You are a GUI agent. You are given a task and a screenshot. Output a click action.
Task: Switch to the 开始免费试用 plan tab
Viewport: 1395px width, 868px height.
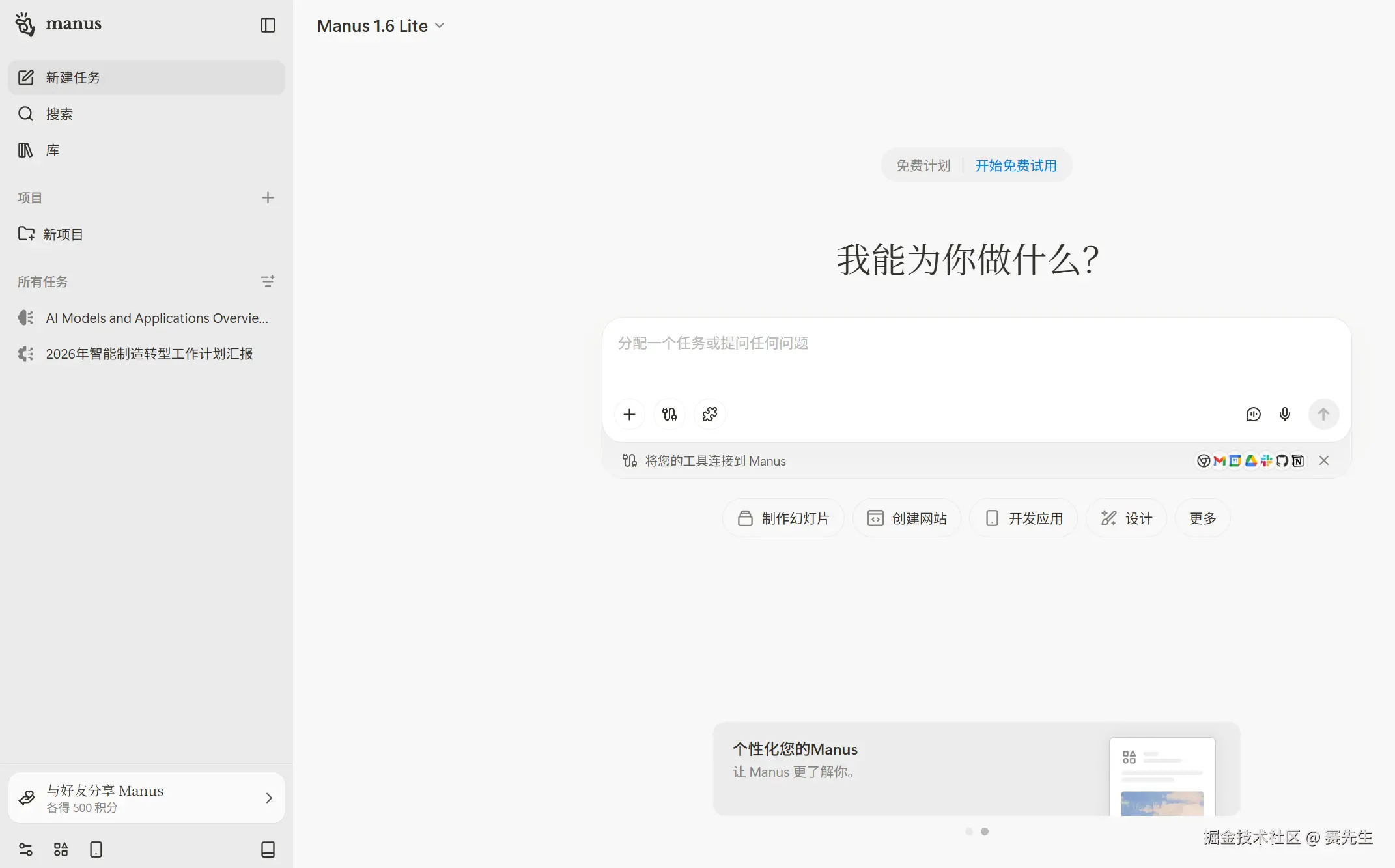click(1015, 165)
